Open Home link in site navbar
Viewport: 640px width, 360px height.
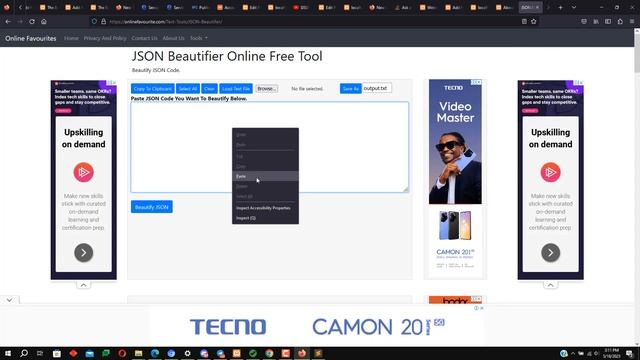pyautogui.click(x=71, y=38)
